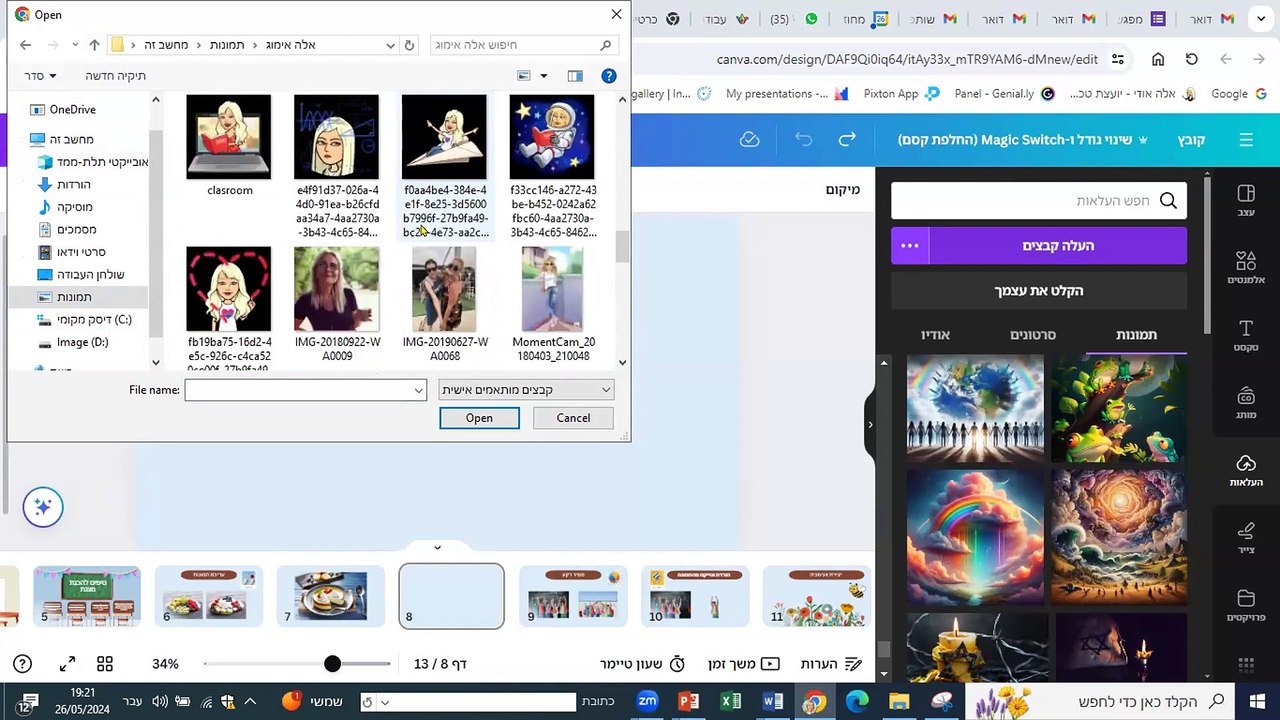Click הקלט את עצמך record yourself button
The image size is (1280, 720).
pyautogui.click(x=1039, y=291)
